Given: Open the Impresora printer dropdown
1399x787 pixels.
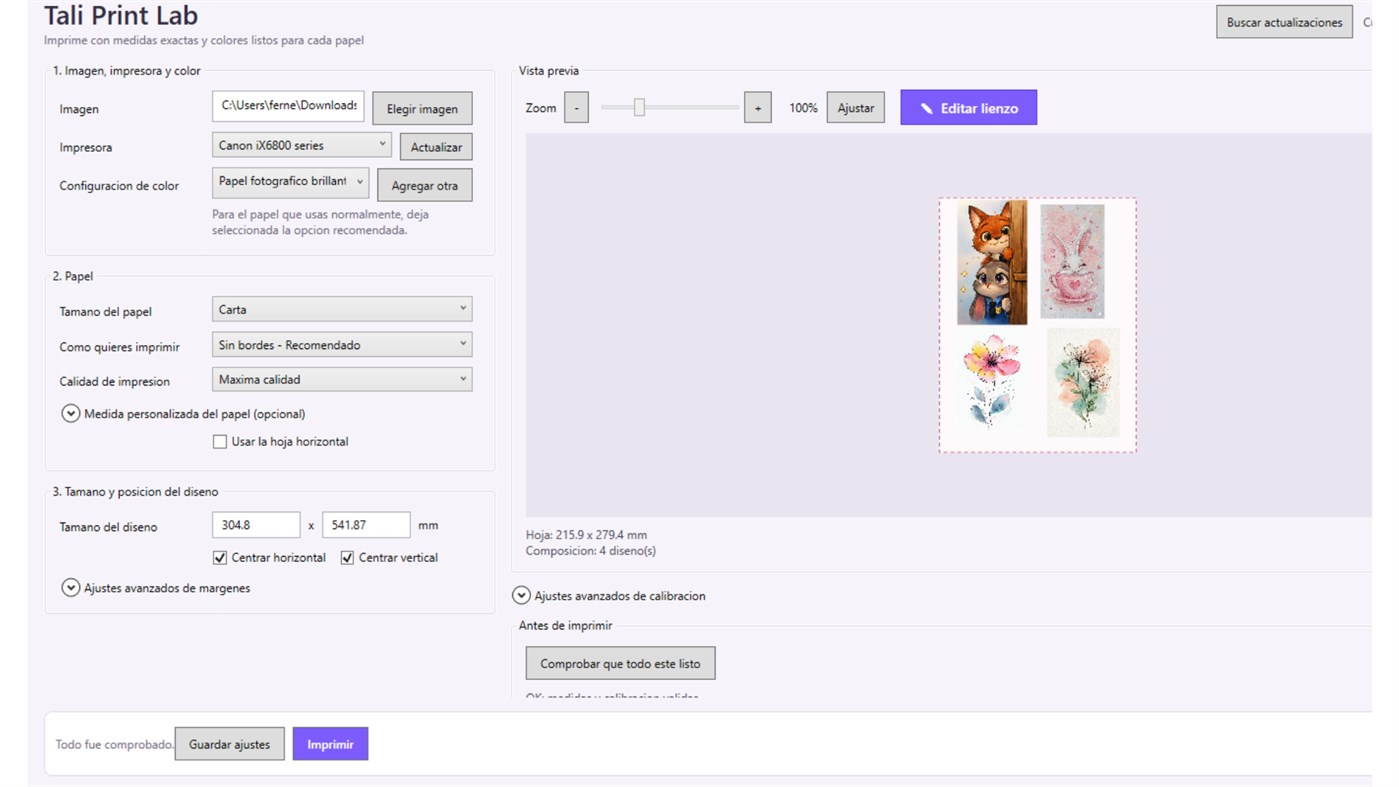Looking at the screenshot, I should pos(302,145).
